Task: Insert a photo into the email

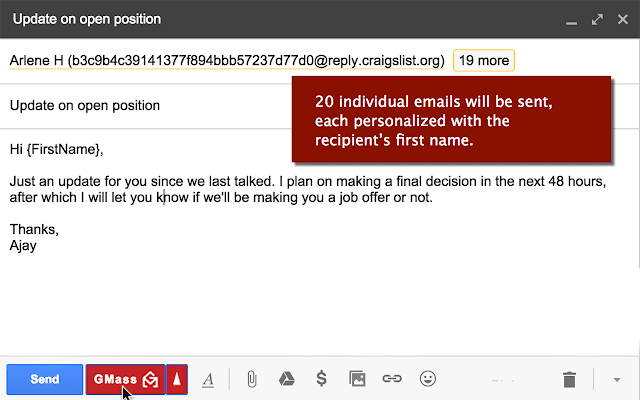Action: (357, 379)
